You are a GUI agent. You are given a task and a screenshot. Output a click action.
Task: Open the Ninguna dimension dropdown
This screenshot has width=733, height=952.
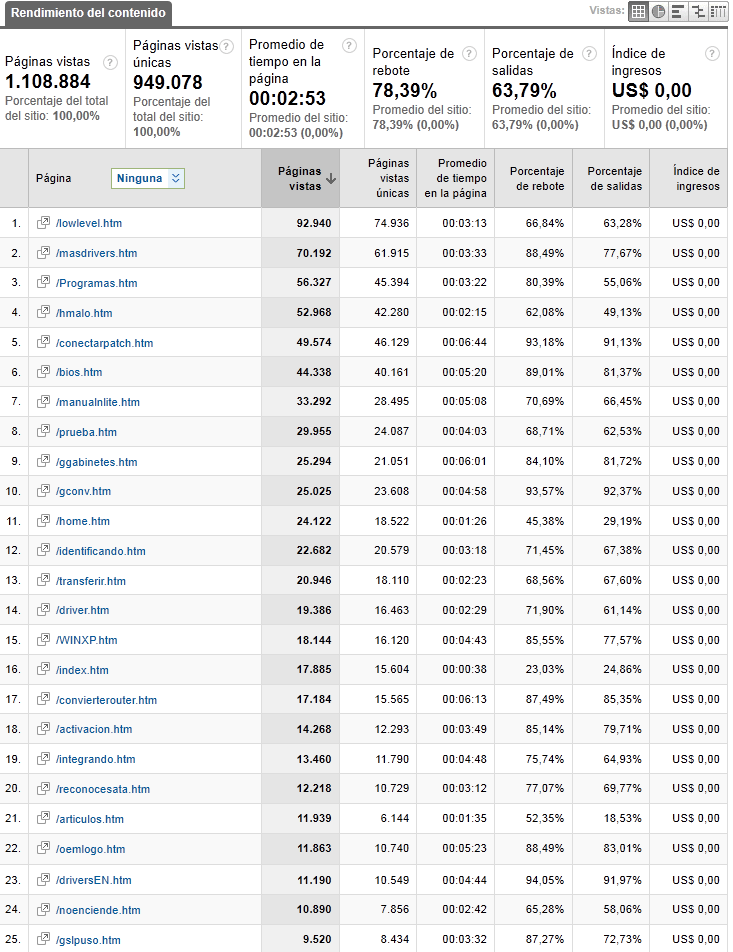click(148, 178)
